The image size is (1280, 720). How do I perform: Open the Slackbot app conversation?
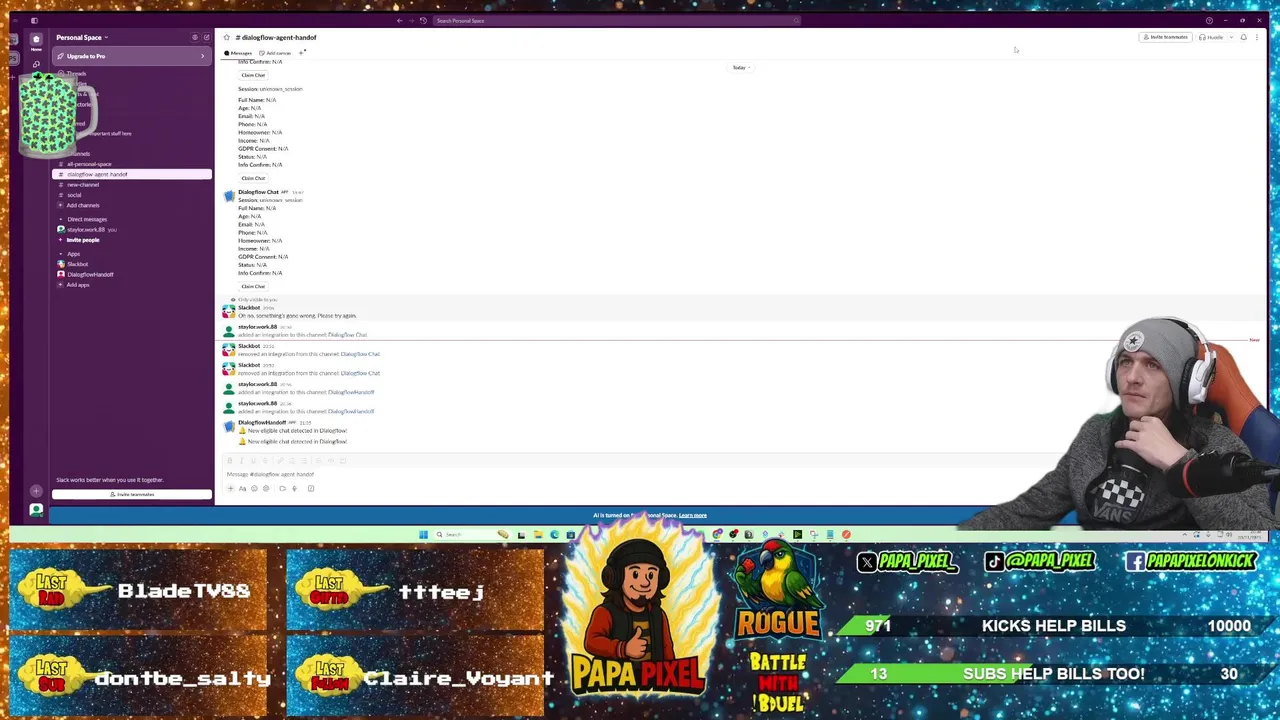77,264
